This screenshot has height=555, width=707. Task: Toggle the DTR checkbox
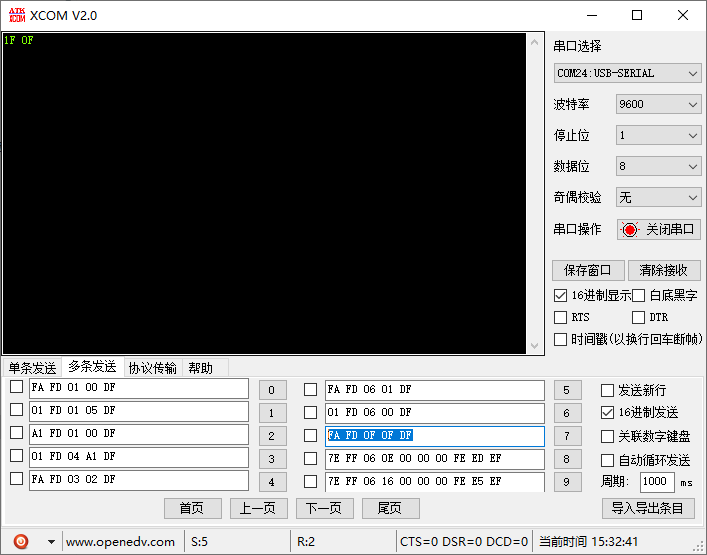coord(638,317)
